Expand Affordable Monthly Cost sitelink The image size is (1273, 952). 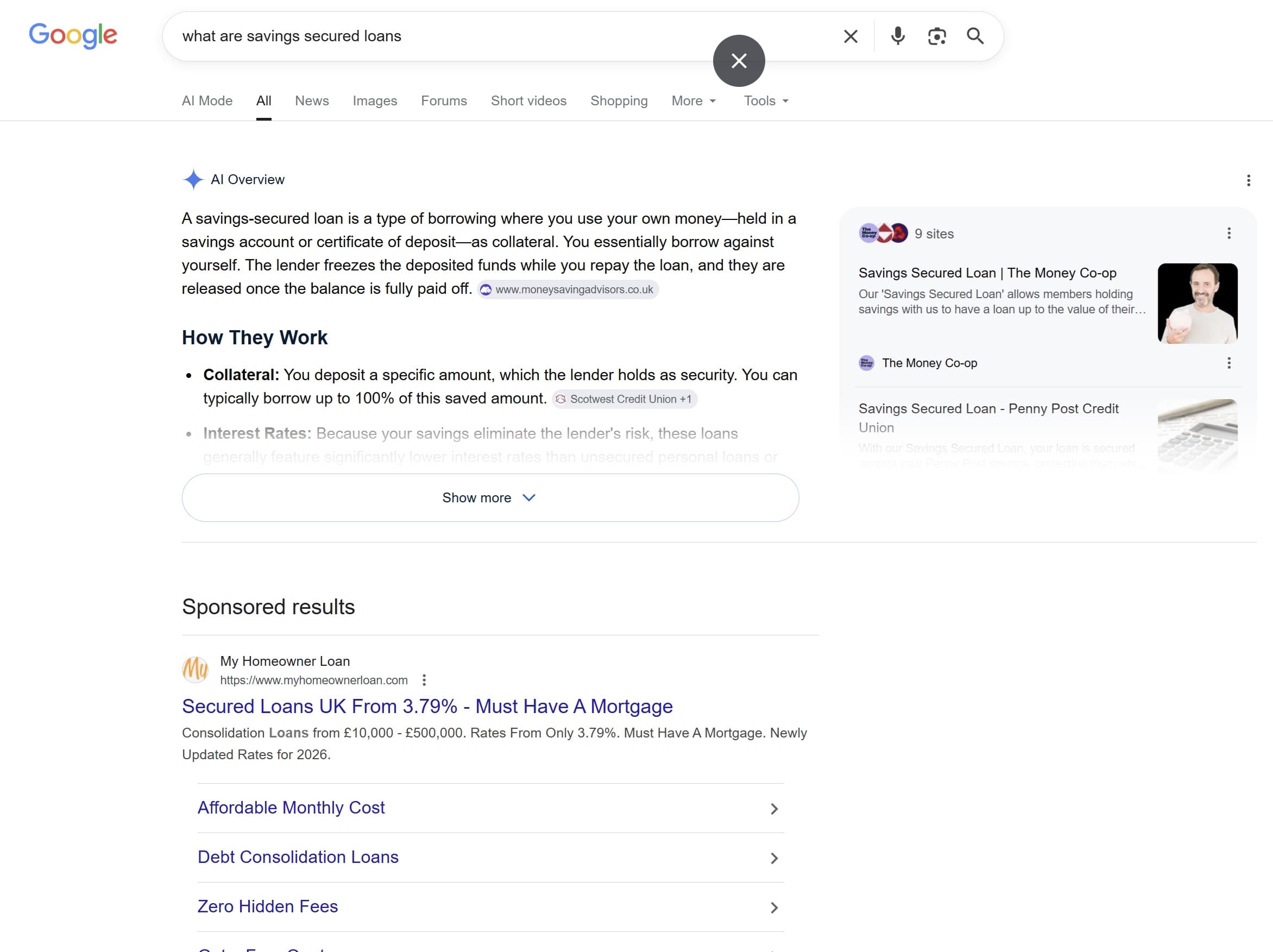tap(490, 808)
